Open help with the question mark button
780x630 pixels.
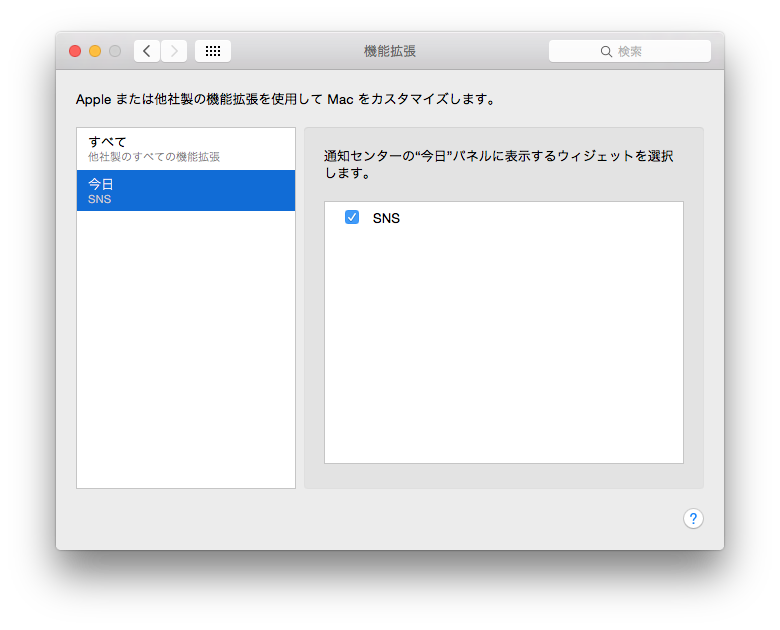693,519
